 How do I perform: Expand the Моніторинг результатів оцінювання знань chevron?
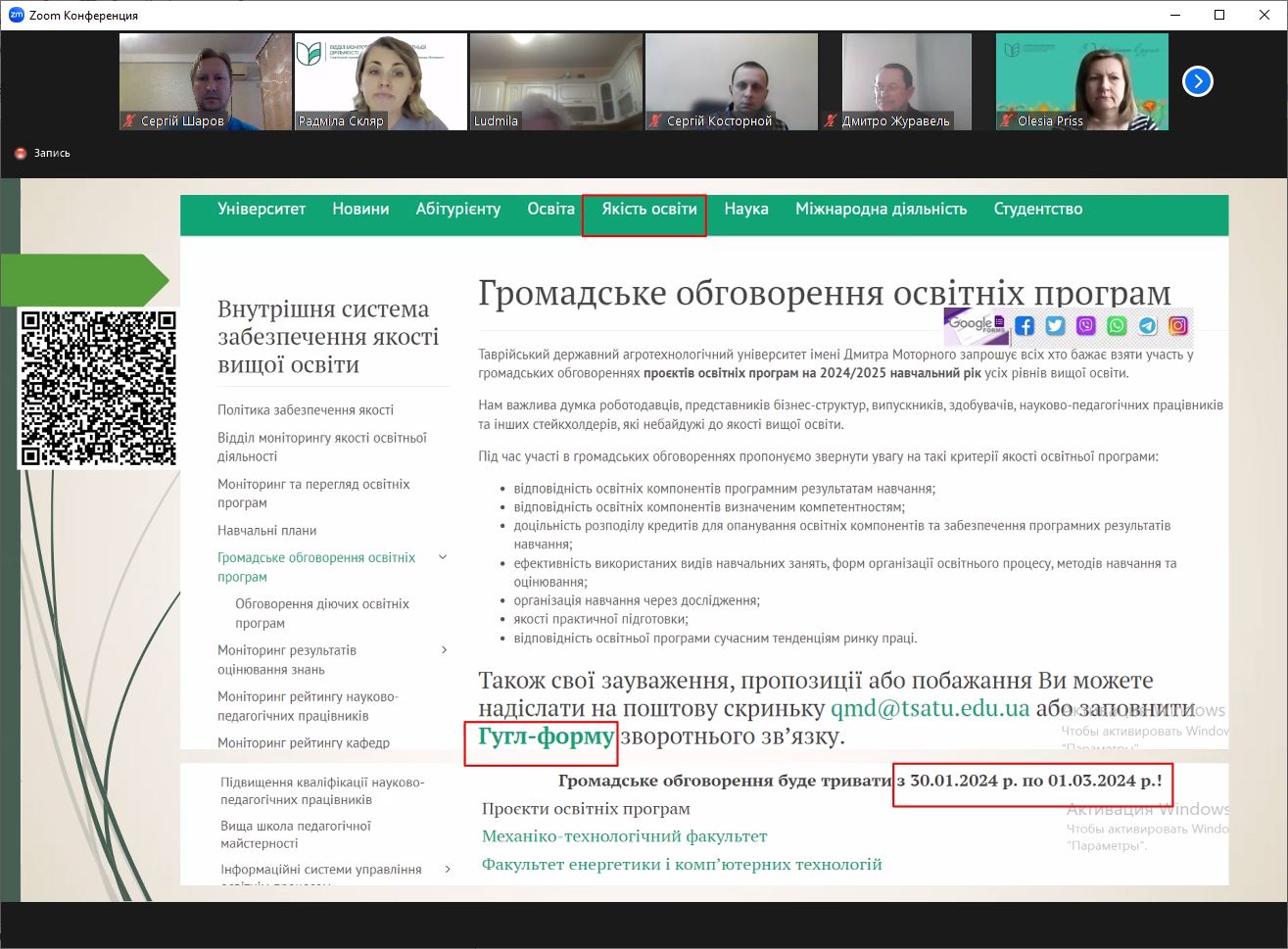pyautogui.click(x=445, y=650)
